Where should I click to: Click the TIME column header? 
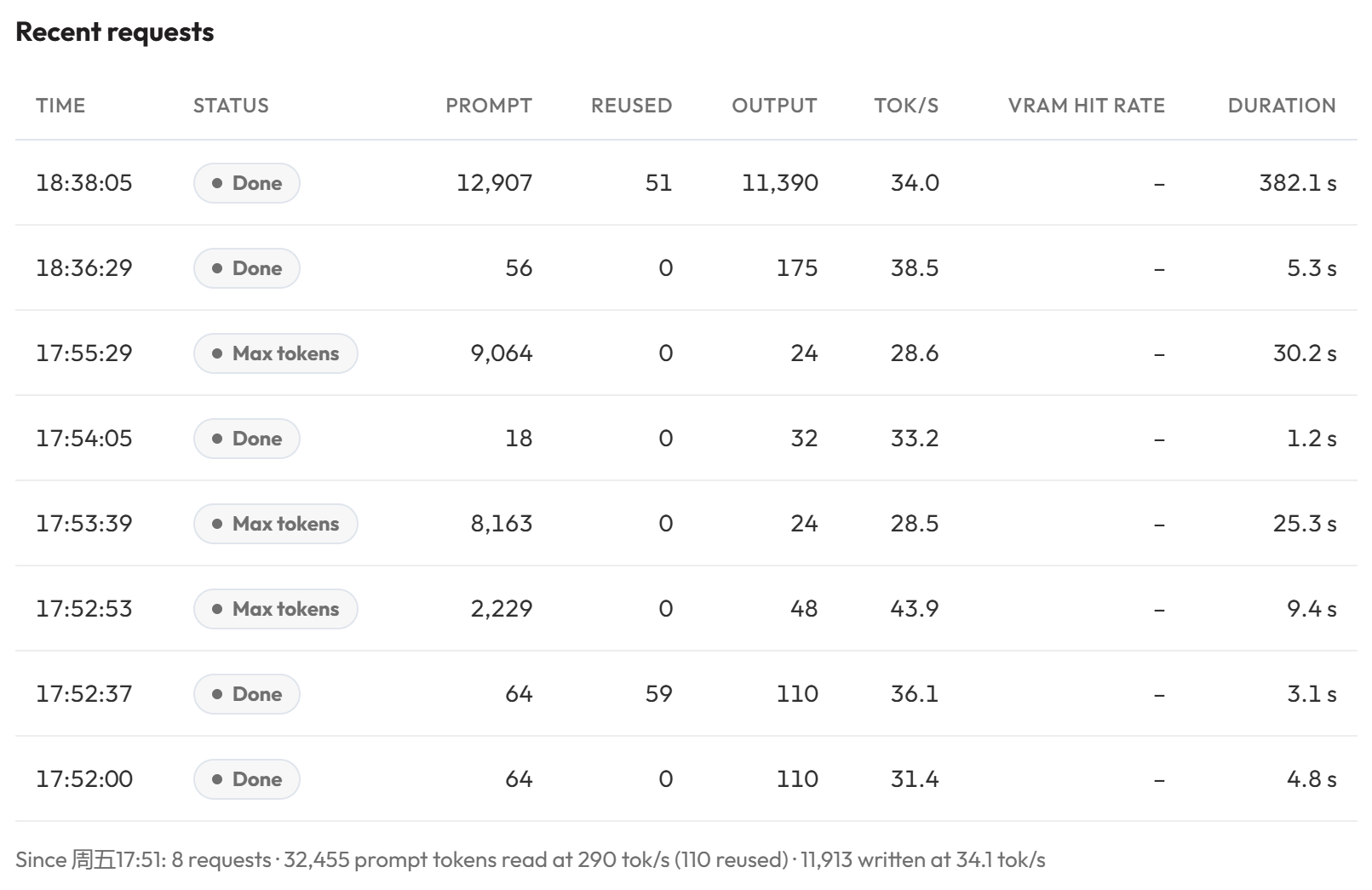click(x=60, y=106)
